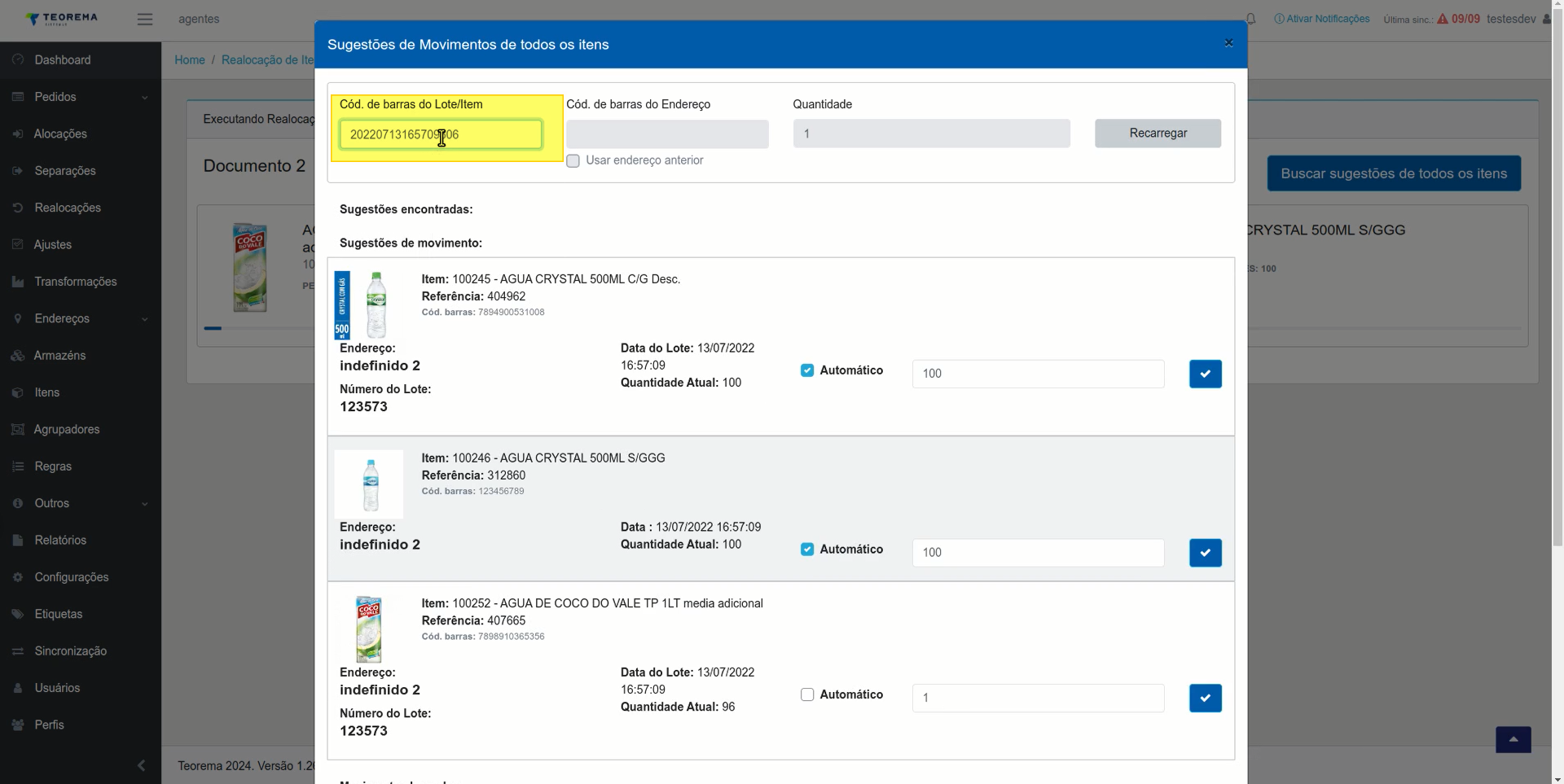Confirm movement for AGUA DE COCO checkmark button
1564x784 pixels.
tap(1205, 698)
